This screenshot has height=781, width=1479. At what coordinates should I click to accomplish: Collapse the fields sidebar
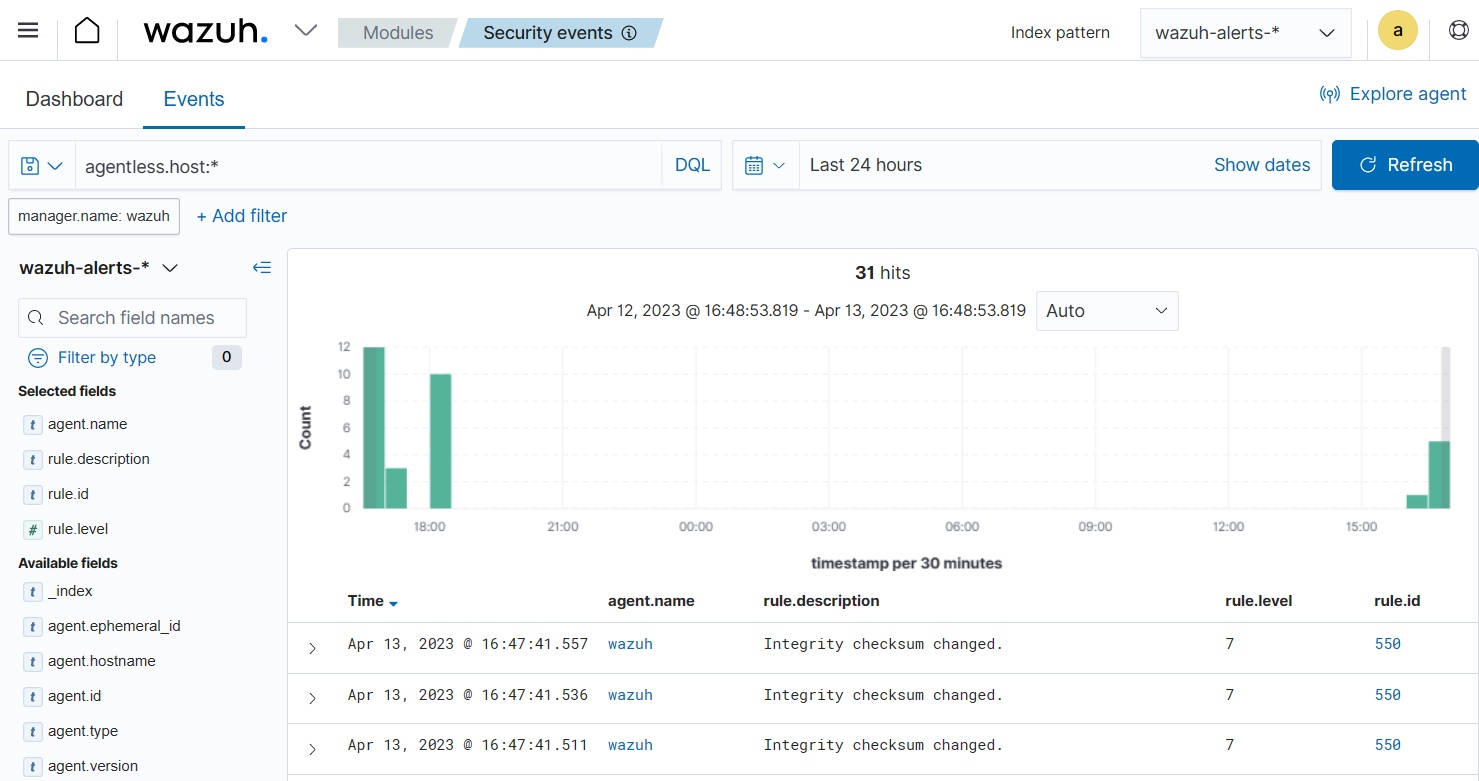pyautogui.click(x=261, y=267)
